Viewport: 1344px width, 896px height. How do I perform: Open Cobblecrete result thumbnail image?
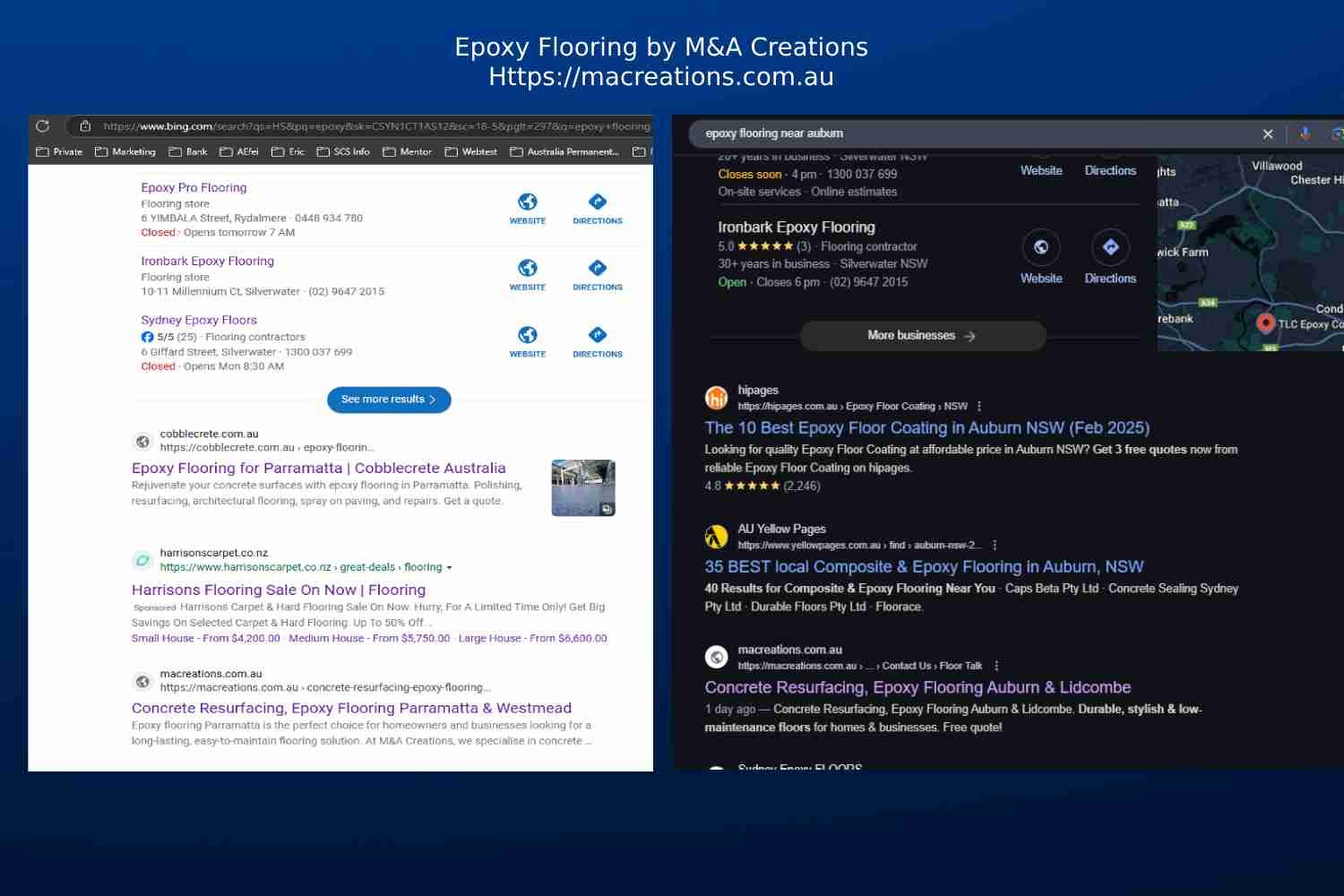click(x=583, y=488)
